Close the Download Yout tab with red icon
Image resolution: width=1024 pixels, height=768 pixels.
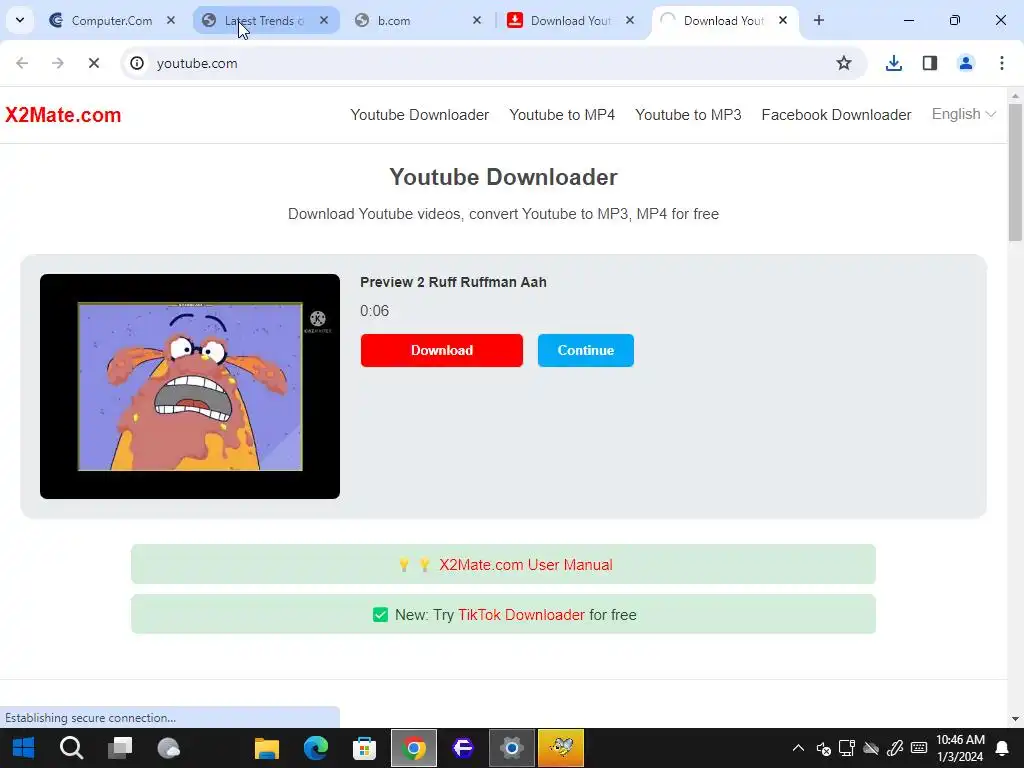tap(630, 20)
